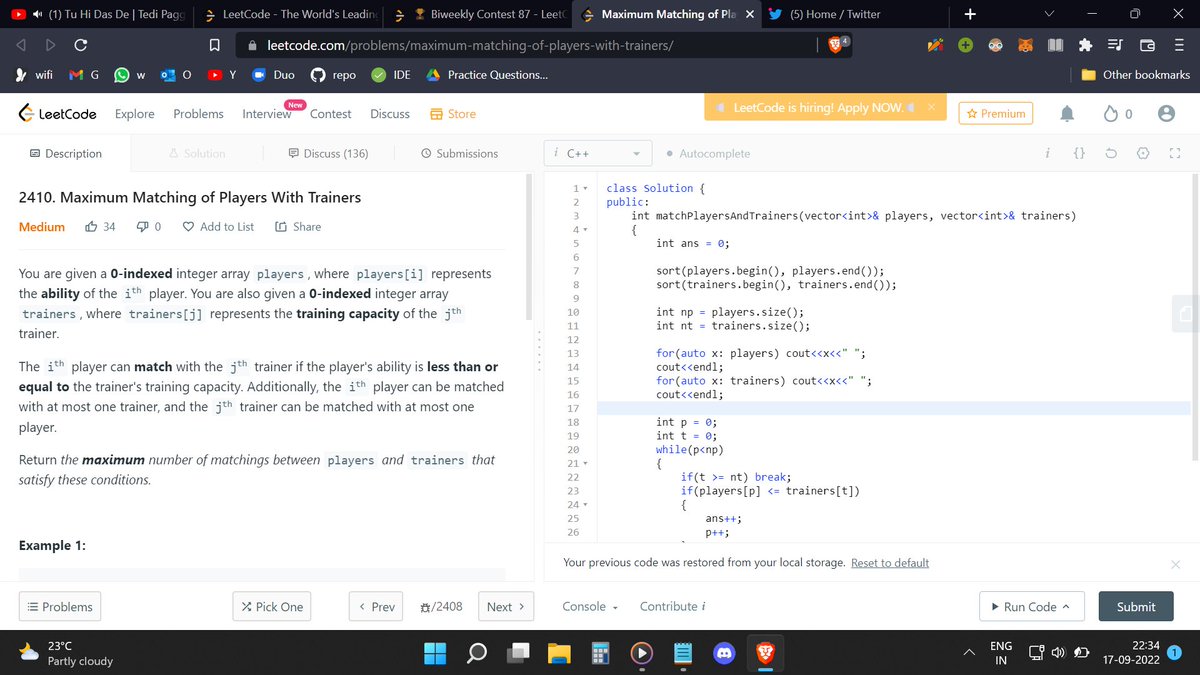This screenshot has width=1200, height=675.
Task: Open the WhatsApp bookmark
Action: point(130,75)
